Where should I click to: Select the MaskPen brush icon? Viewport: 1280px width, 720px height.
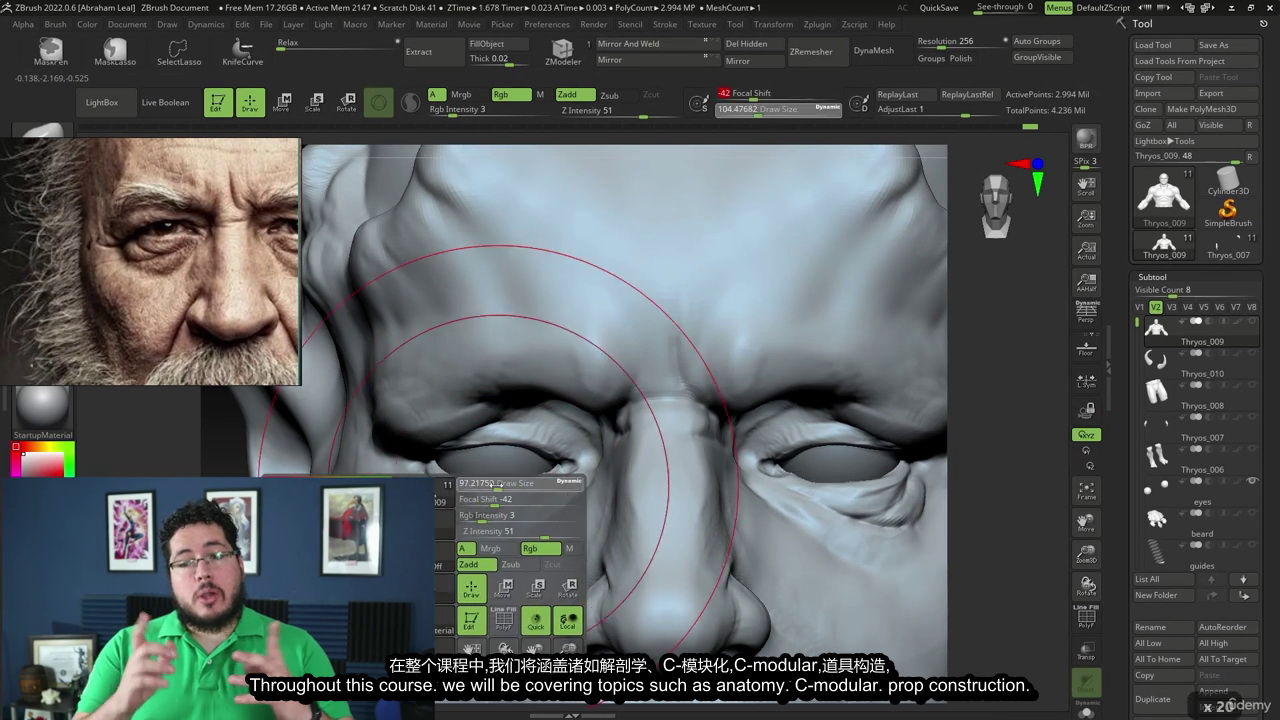pyautogui.click(x=51, y=51)
